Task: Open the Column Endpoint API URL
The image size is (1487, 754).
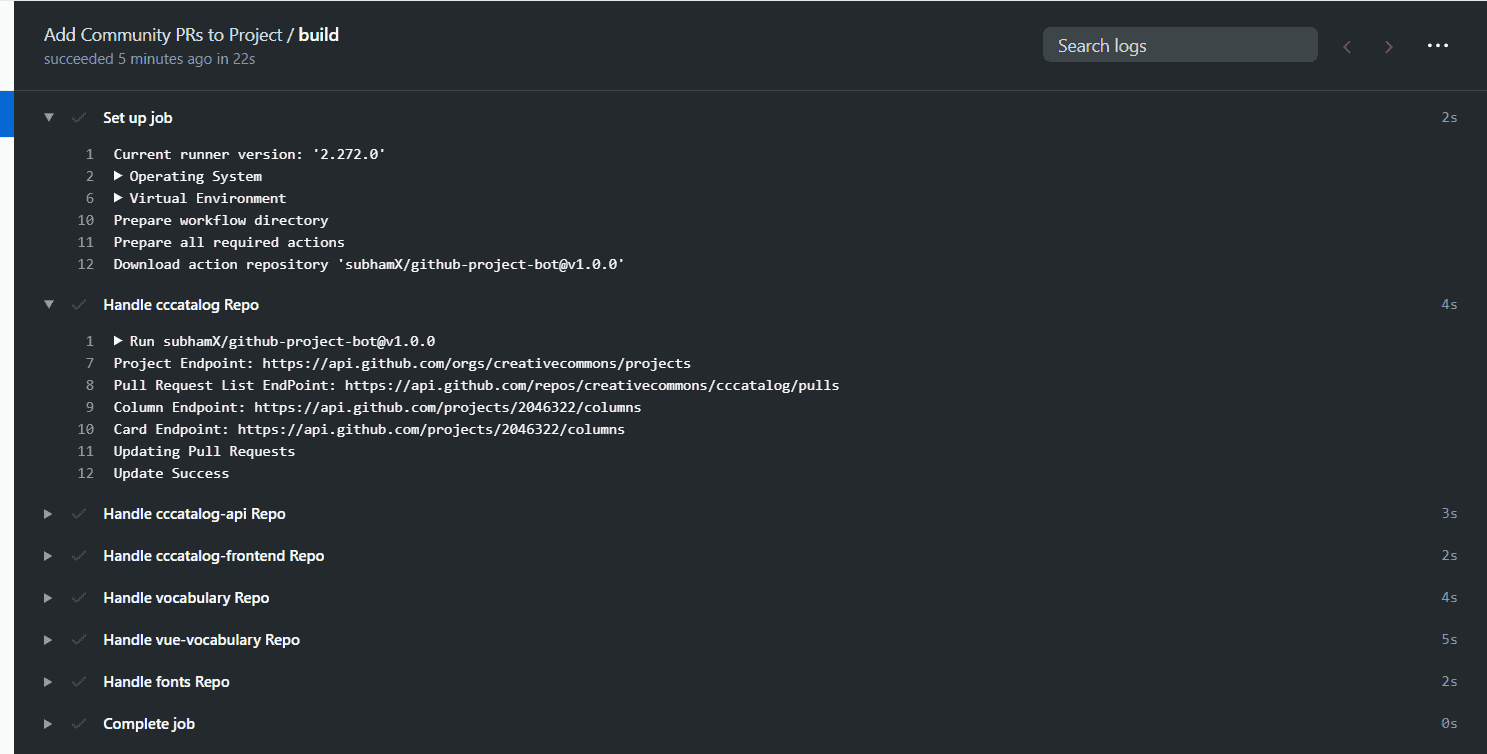Action: pos(448,407)
